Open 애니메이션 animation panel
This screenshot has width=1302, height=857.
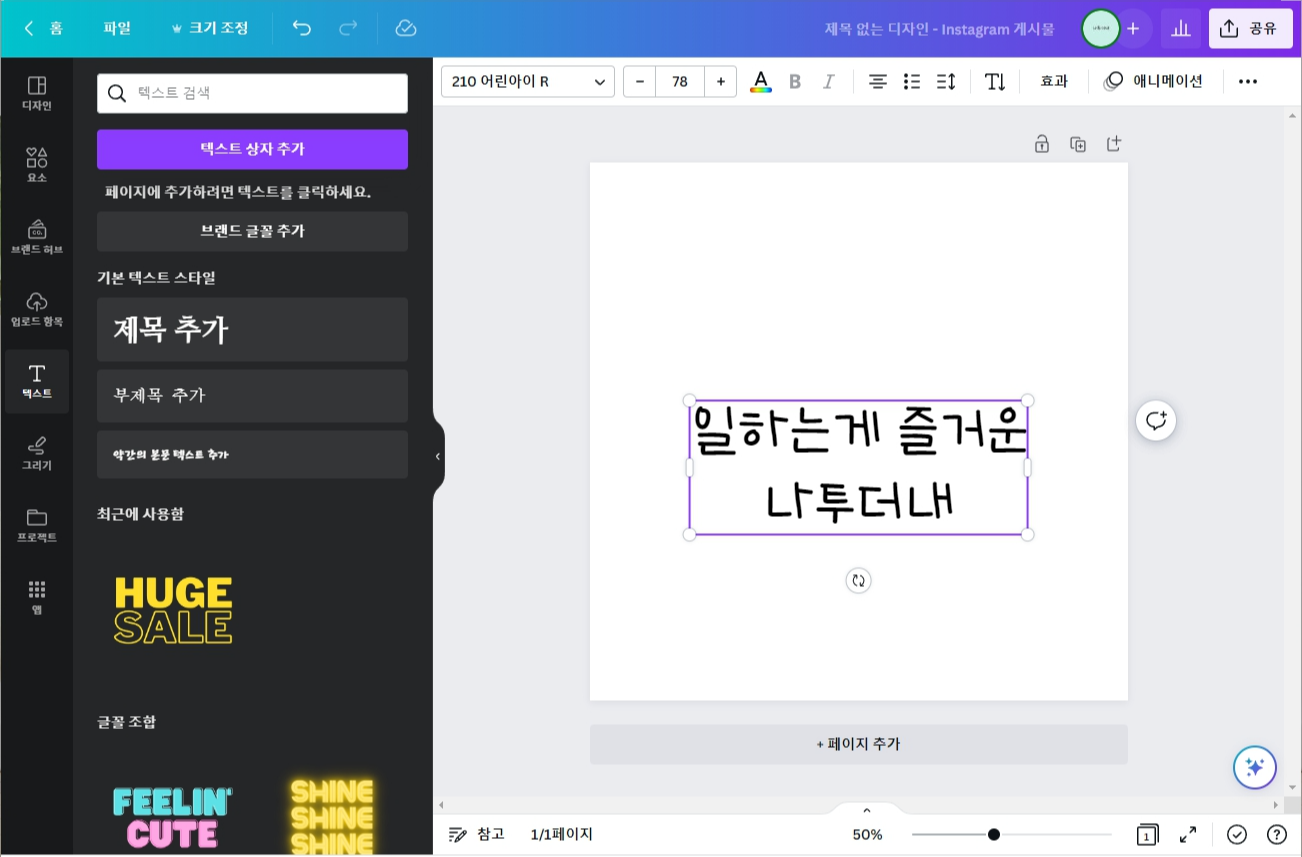(1154, 81)
